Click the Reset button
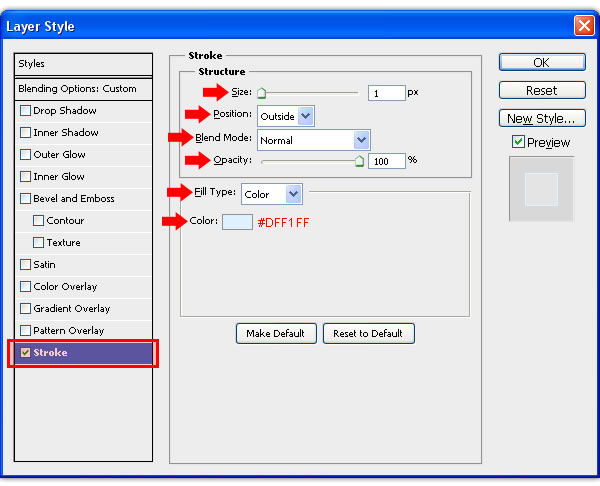Screen dimensions: 600x486 coord(542,90)
